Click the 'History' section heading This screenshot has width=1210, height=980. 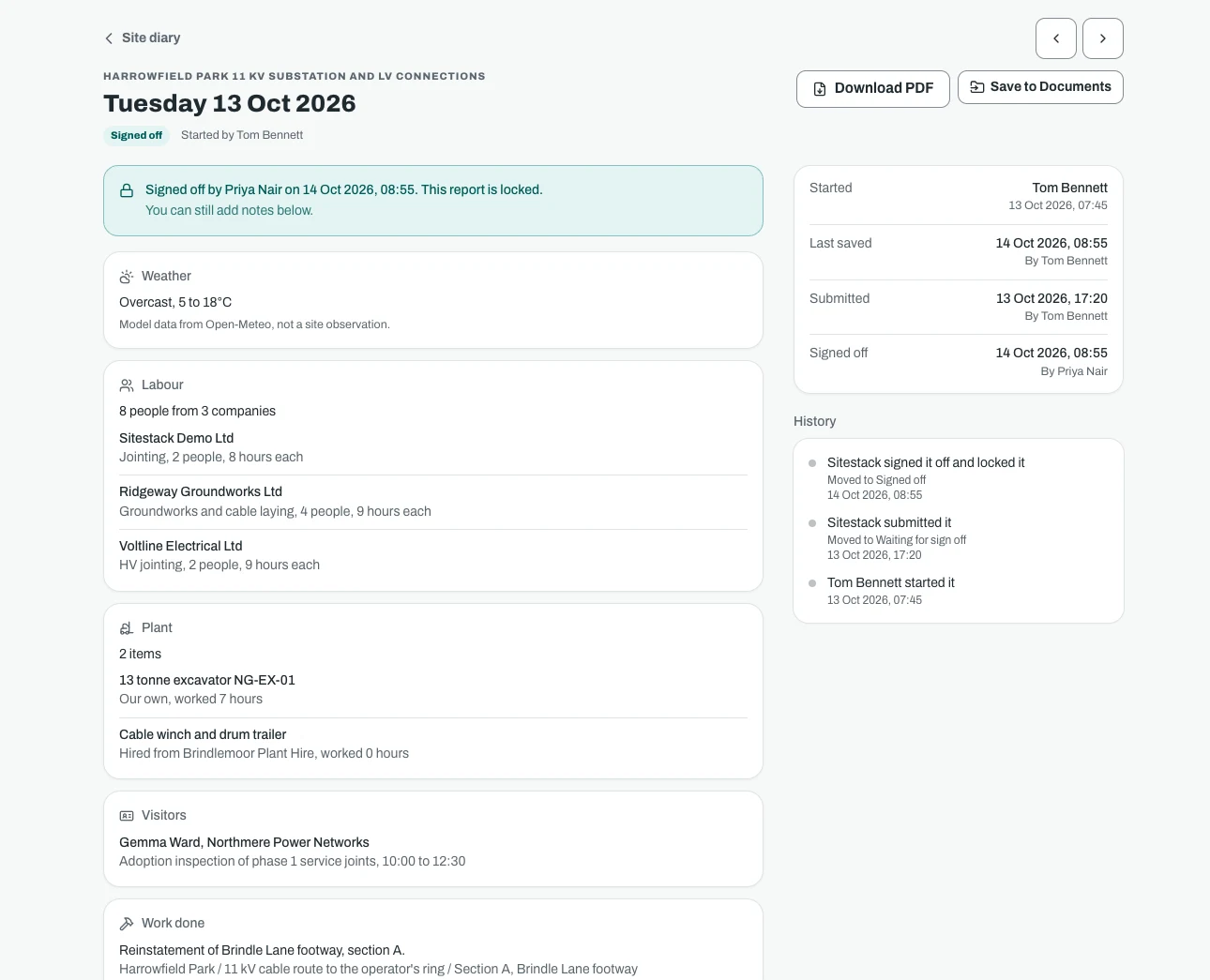point(814,421)
